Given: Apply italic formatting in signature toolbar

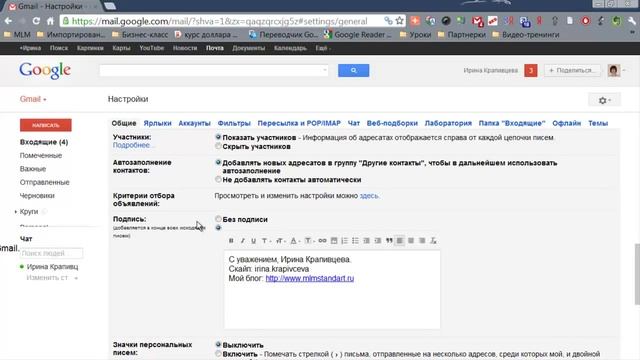Looking at the screenshot, I should [x=242, y=241].
